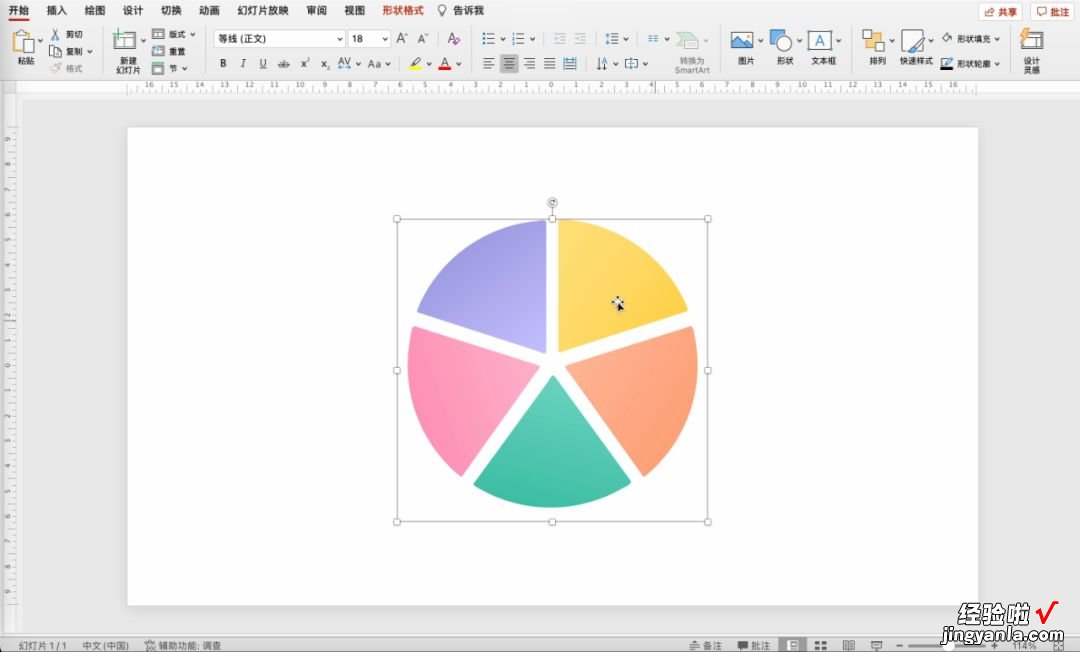Switch to Normal view in status bar
This screenshot has height=652, width=1080.
pos(793,645)
